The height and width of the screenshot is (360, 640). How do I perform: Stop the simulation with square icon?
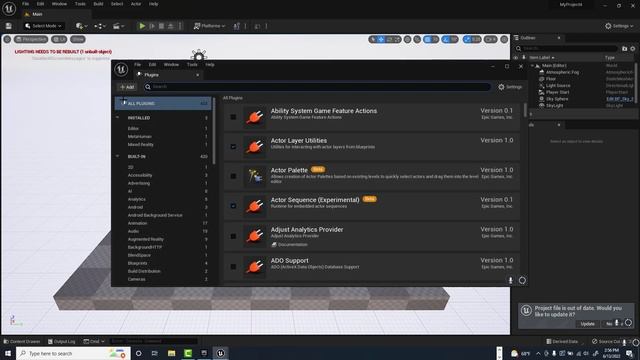(161, 26)
